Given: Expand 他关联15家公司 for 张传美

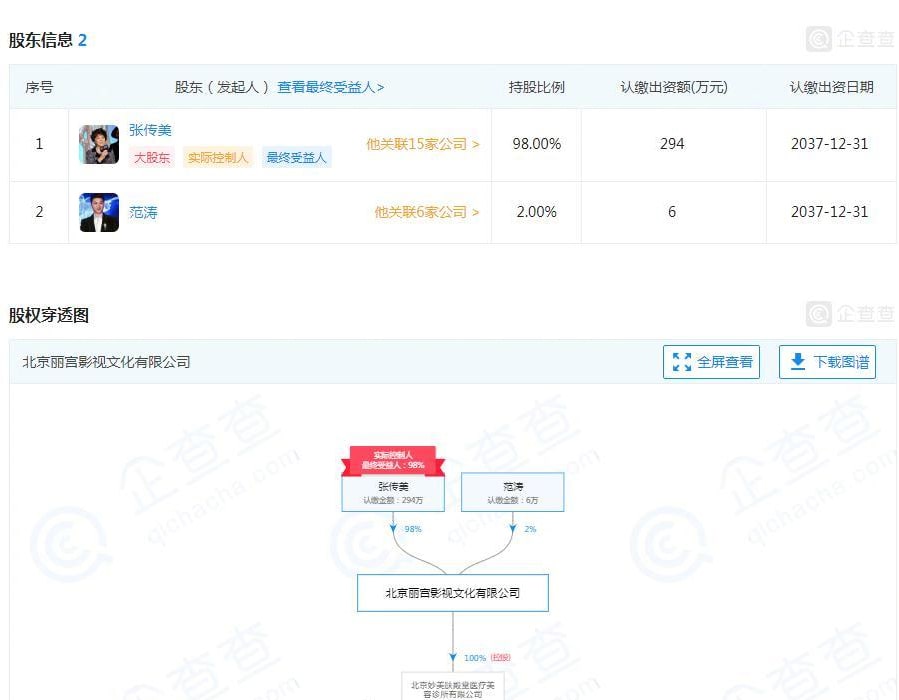Looking at the screenshot, I should click(x=423, y=144).
